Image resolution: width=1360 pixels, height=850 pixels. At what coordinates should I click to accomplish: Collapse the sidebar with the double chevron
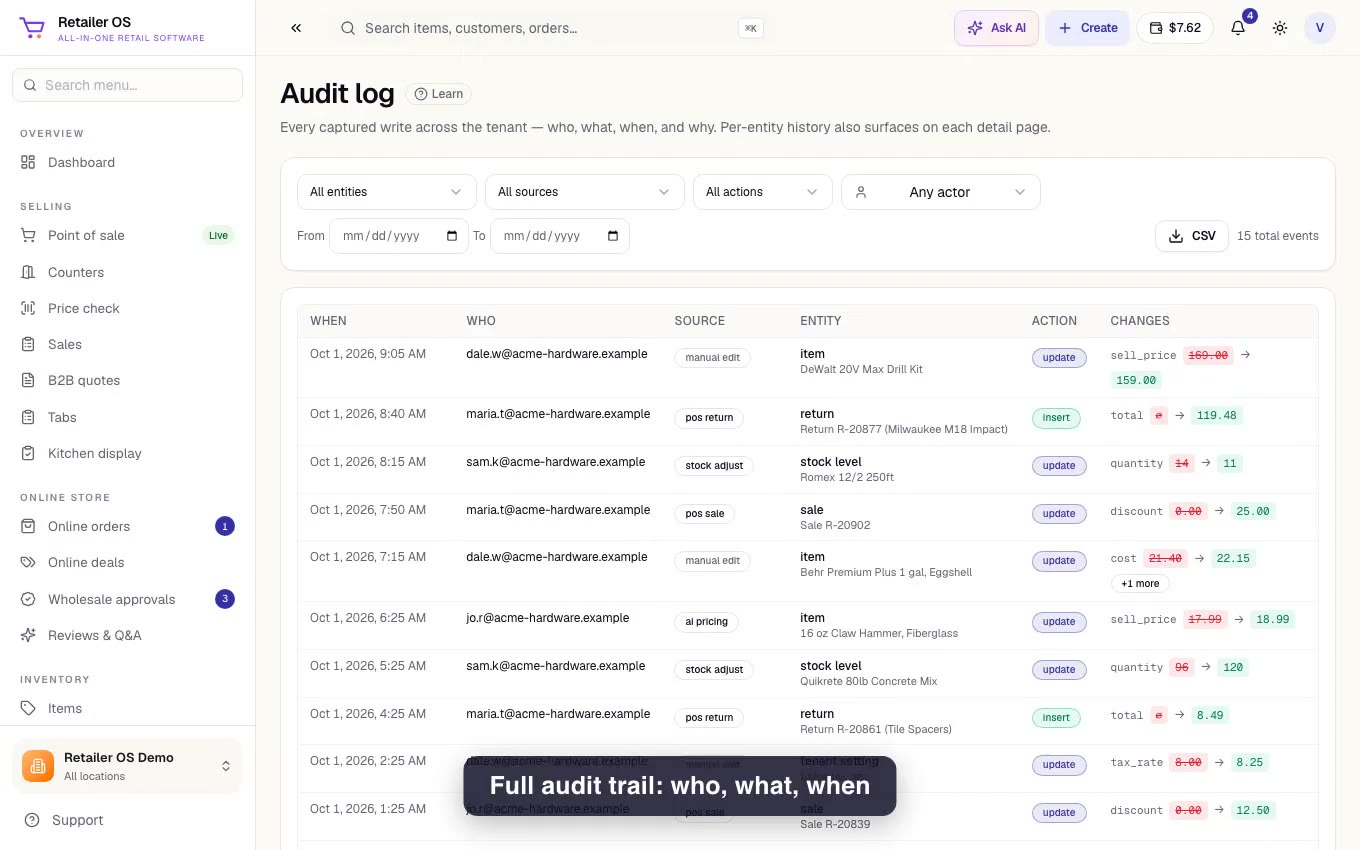(x=296, y=28)
